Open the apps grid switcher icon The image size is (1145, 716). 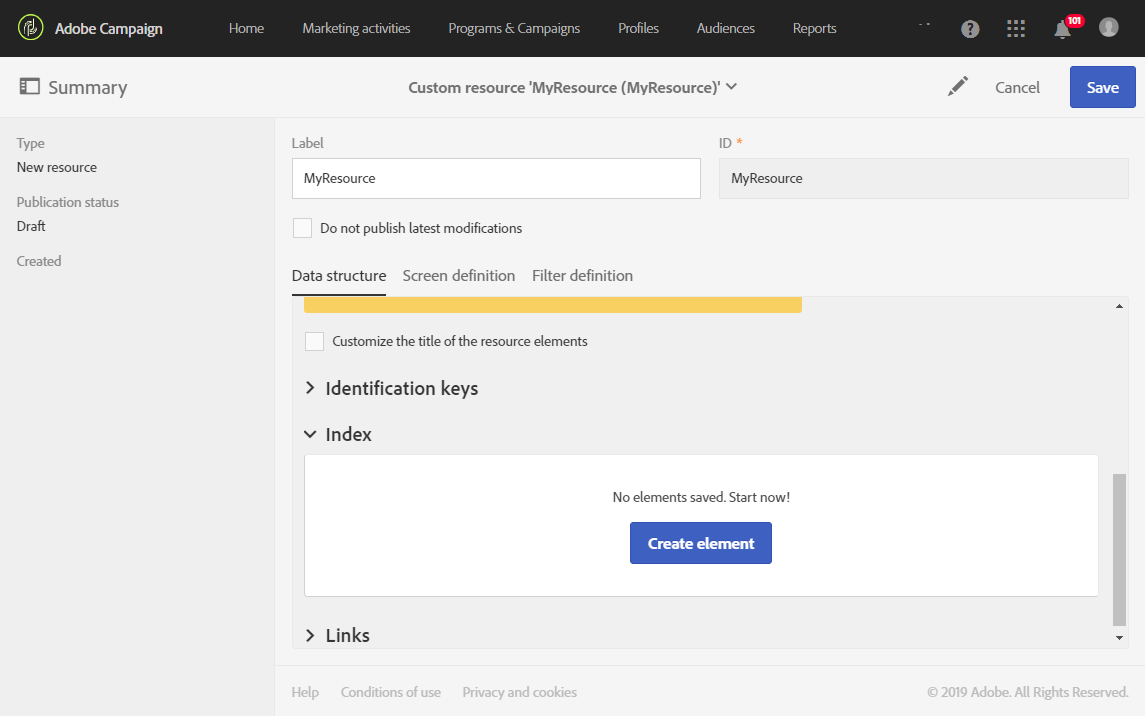(x=1016, y=29)
